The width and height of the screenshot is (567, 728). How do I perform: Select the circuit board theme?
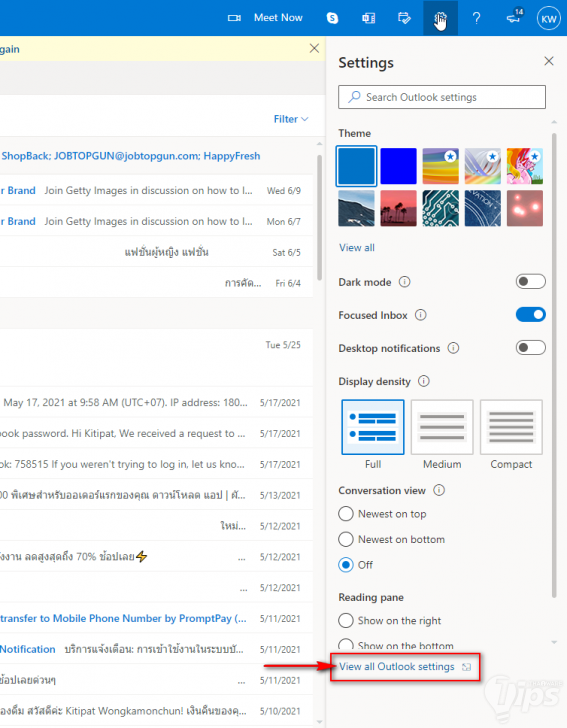[x=441, y=208]
